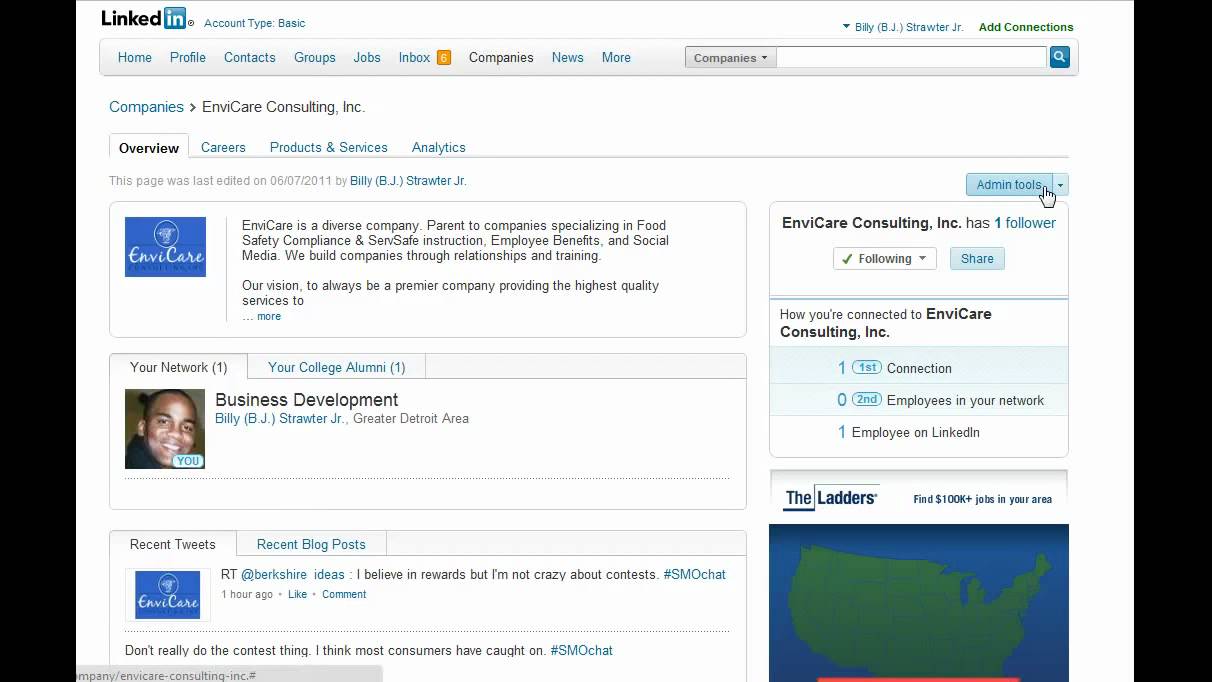Select Your College Alumni (1) tab
This screenshot has width=1212, height=682.
point(337,367)
